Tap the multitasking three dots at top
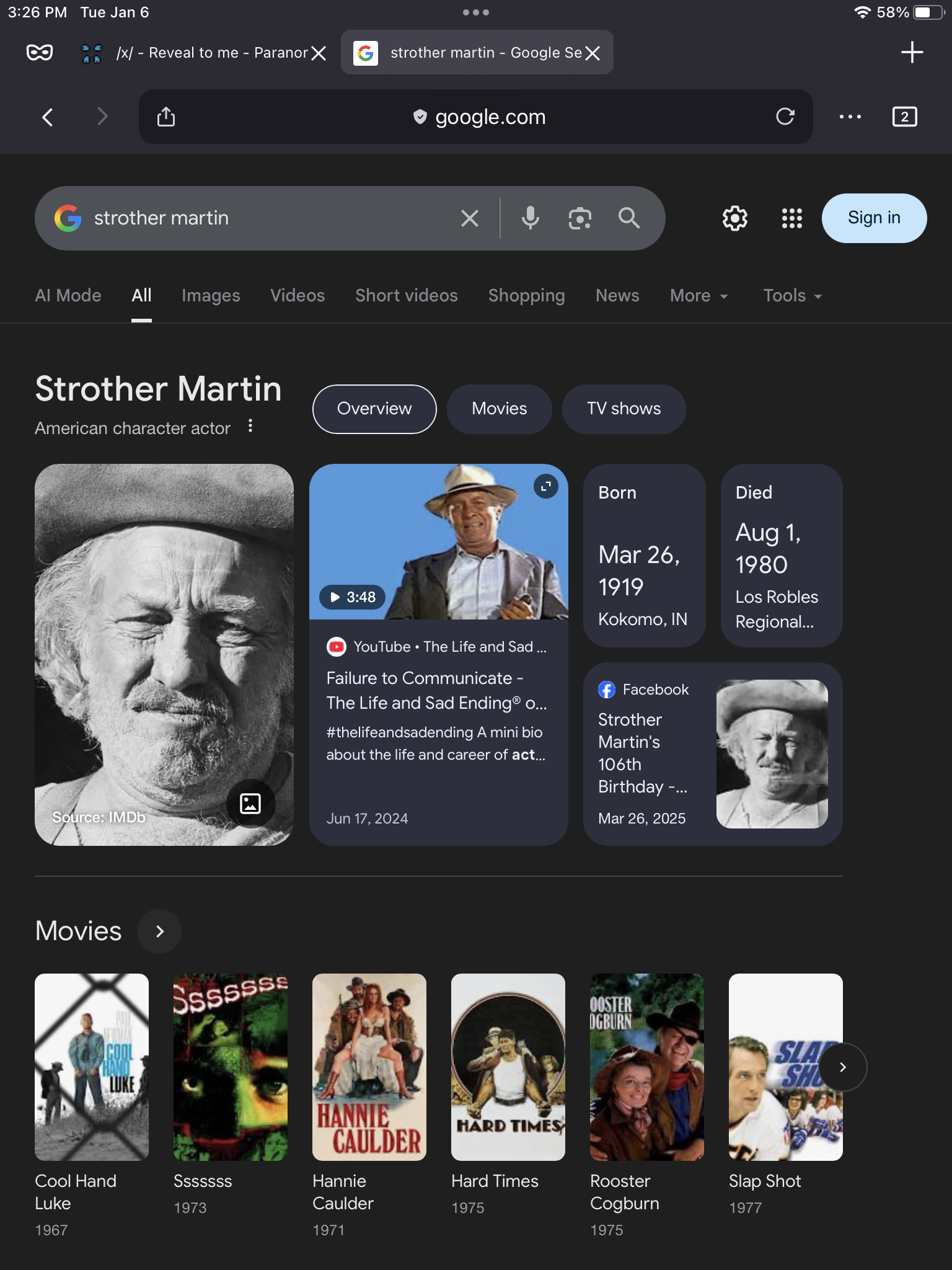The image size is (952, 1270). click(x=475, y=12)
